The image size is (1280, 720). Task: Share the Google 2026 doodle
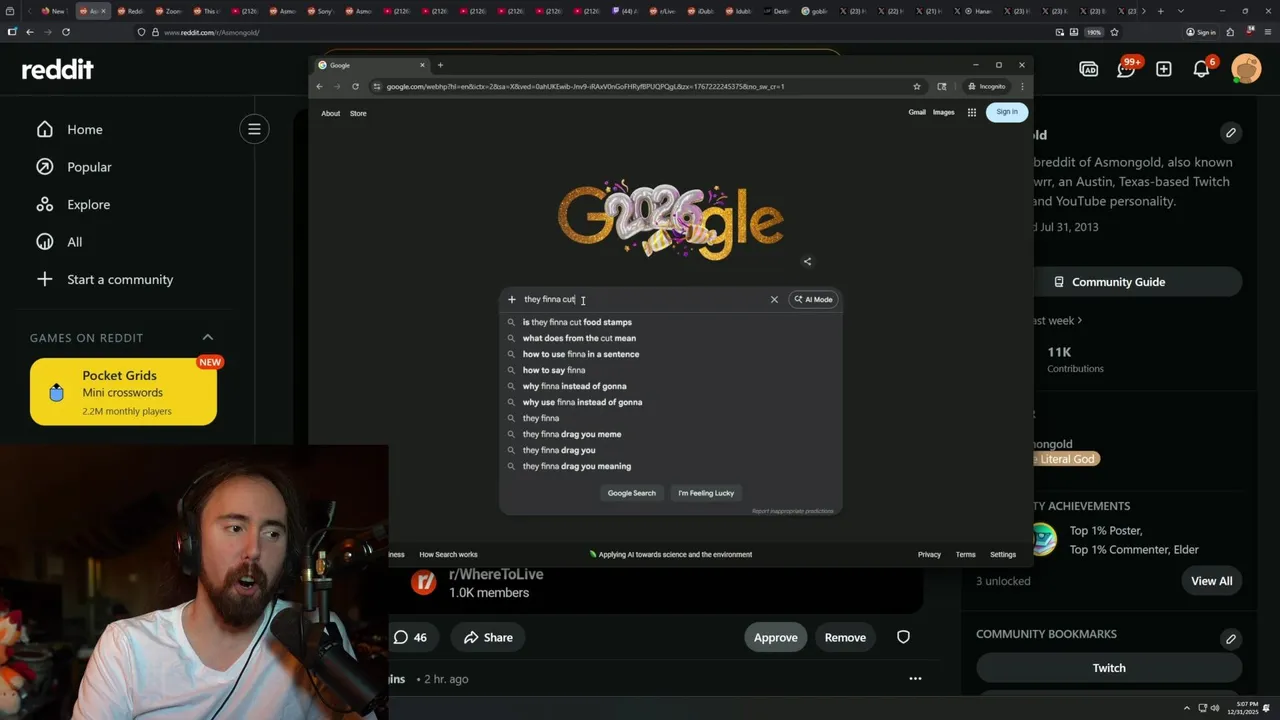click(x=807, y=262)
